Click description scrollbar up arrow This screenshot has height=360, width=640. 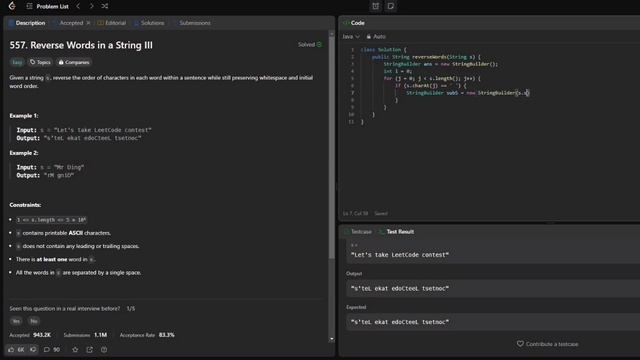[331, 34]
